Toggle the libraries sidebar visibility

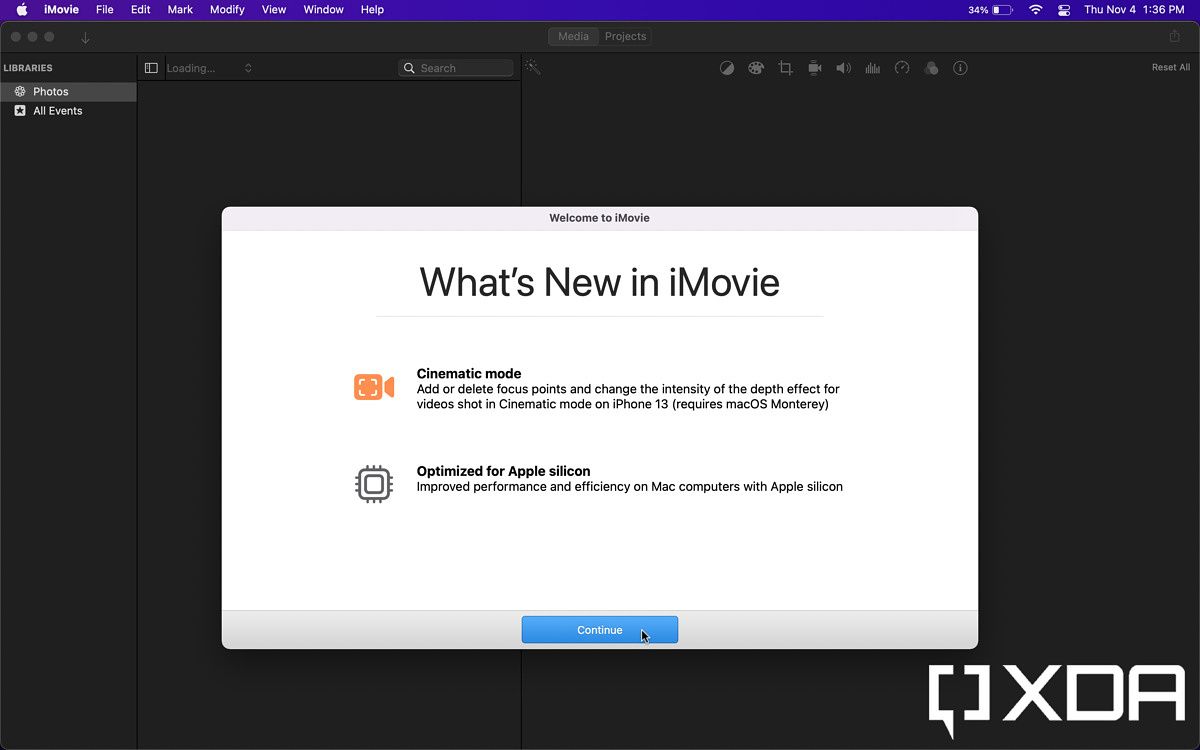click(x=151, y=68)
